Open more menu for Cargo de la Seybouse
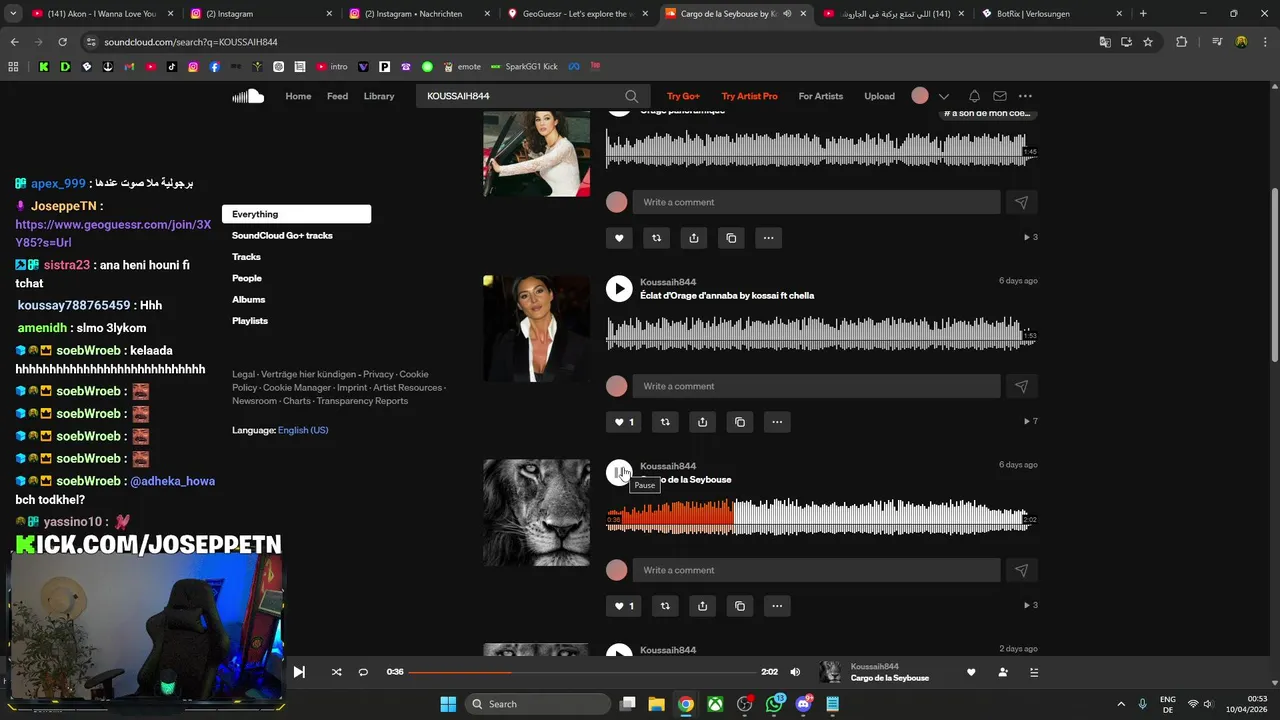 coord(777,606)
